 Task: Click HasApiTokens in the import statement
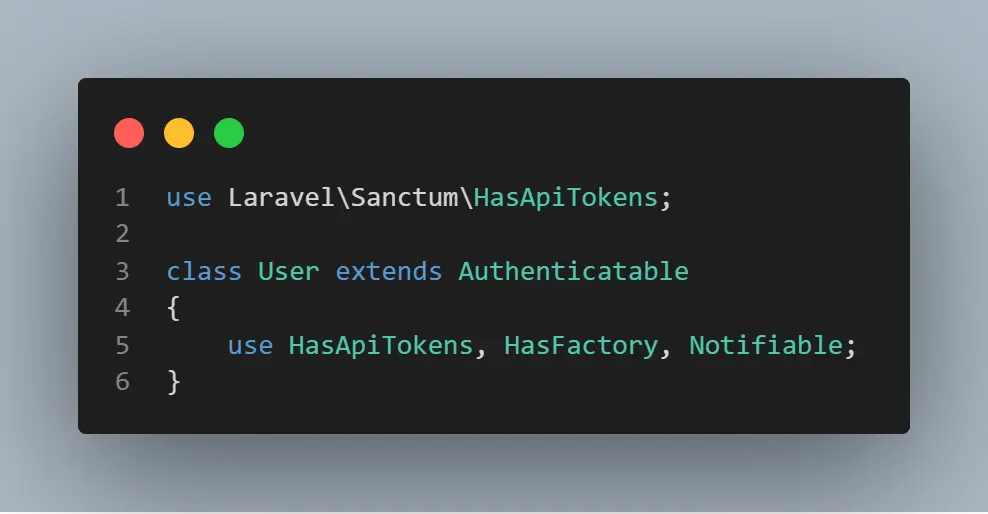click(x=566, y=198)
